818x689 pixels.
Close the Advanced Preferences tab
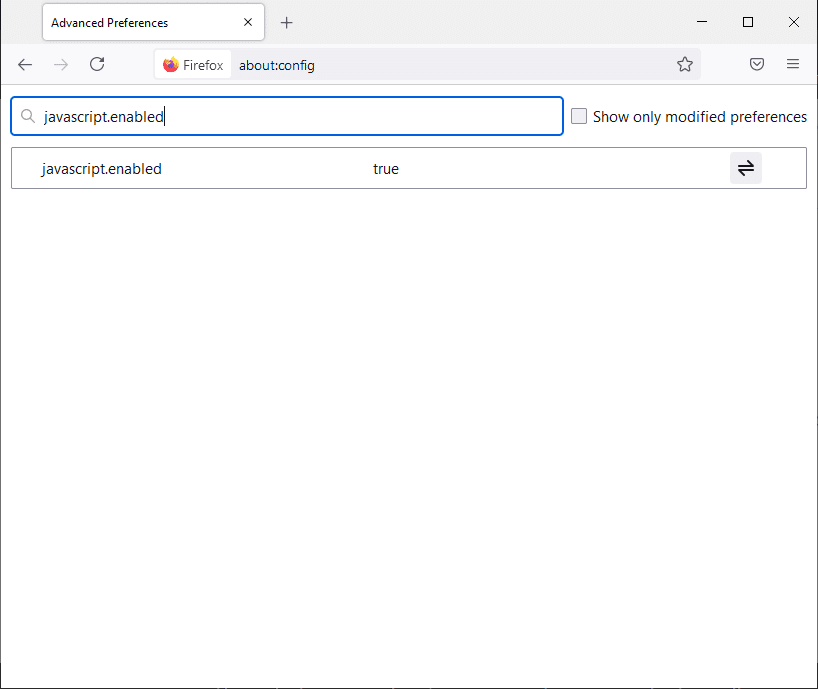pos(248,22)
